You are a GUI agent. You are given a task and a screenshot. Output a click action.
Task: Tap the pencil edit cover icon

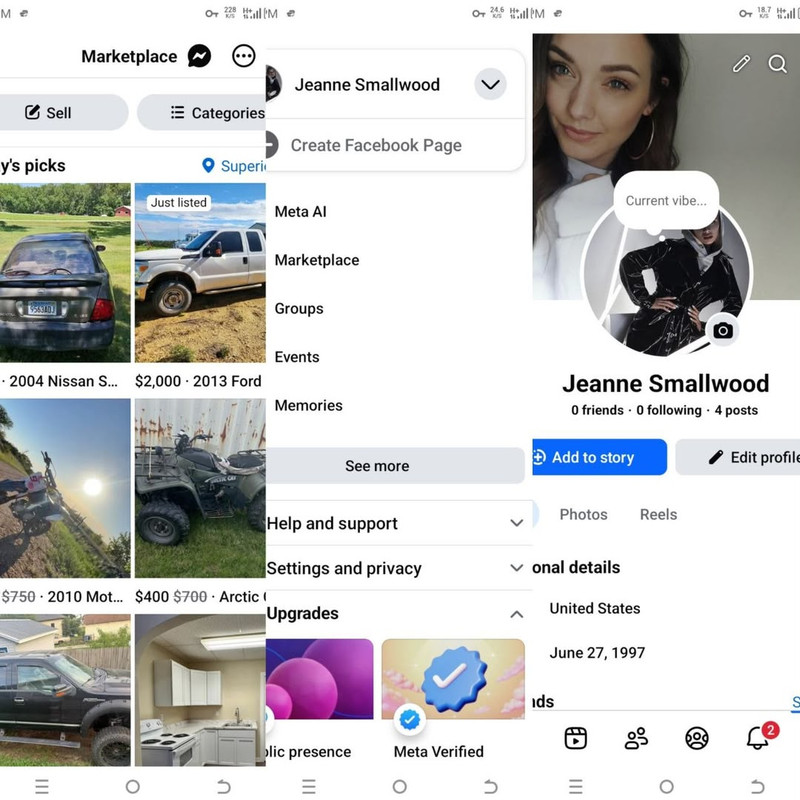(741, 64)
